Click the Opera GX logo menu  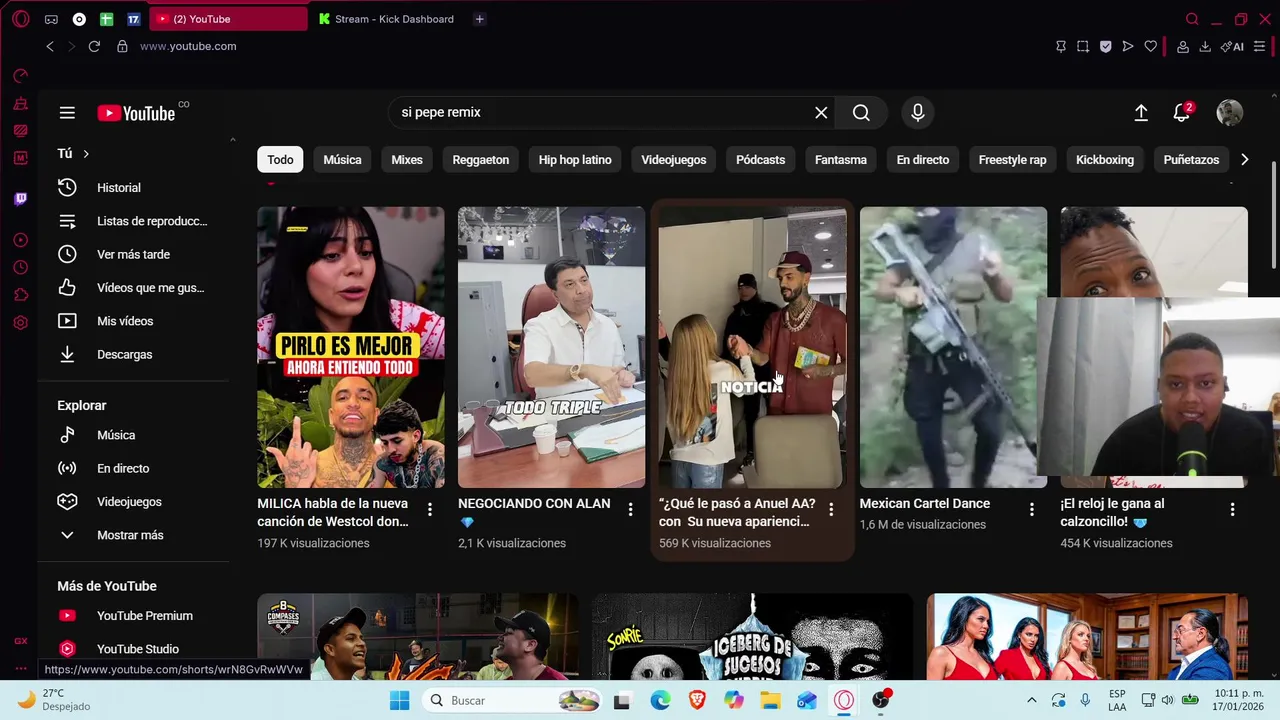pyautogui.click(x=21, y=19)
